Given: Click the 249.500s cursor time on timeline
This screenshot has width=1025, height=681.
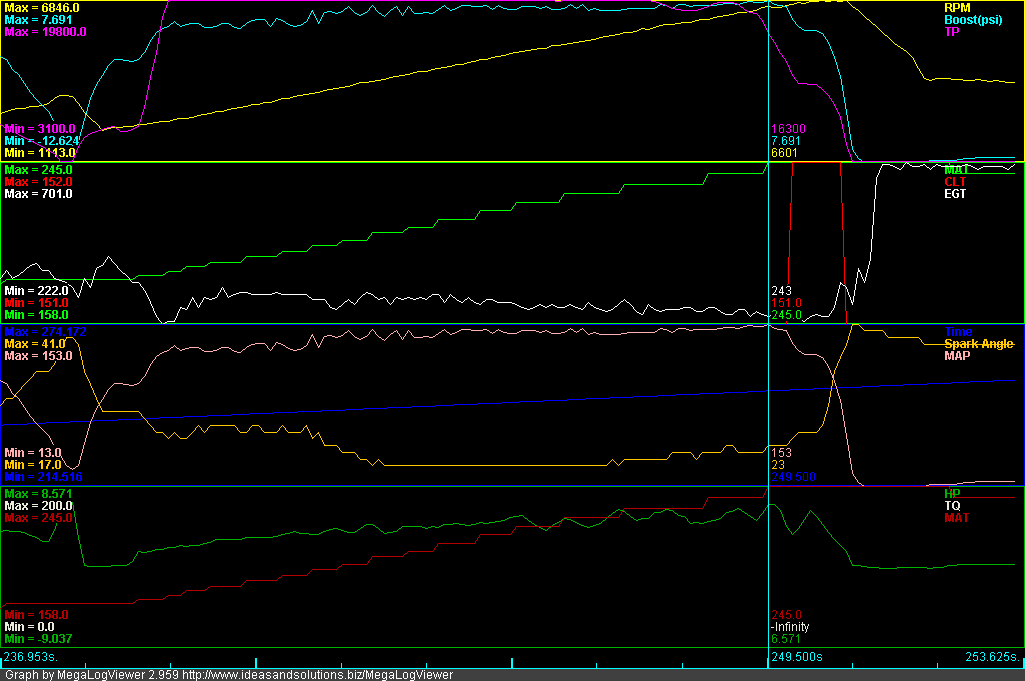Looking at the screenshot, I should 797,657.
